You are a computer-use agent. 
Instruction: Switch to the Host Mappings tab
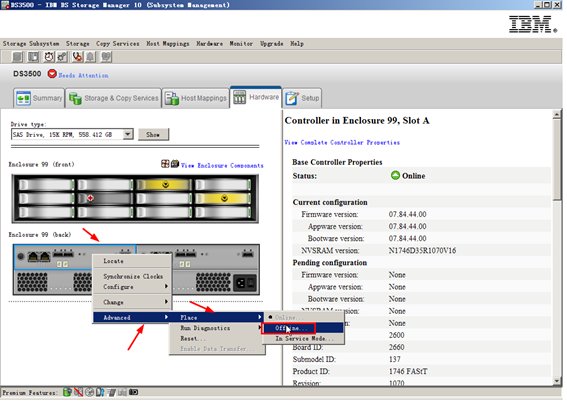[196, 98]
